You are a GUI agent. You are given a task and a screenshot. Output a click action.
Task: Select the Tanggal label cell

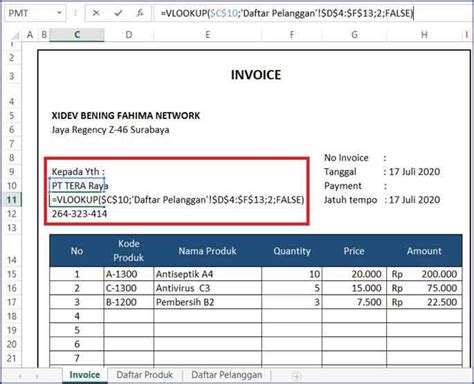pos(340,172)
